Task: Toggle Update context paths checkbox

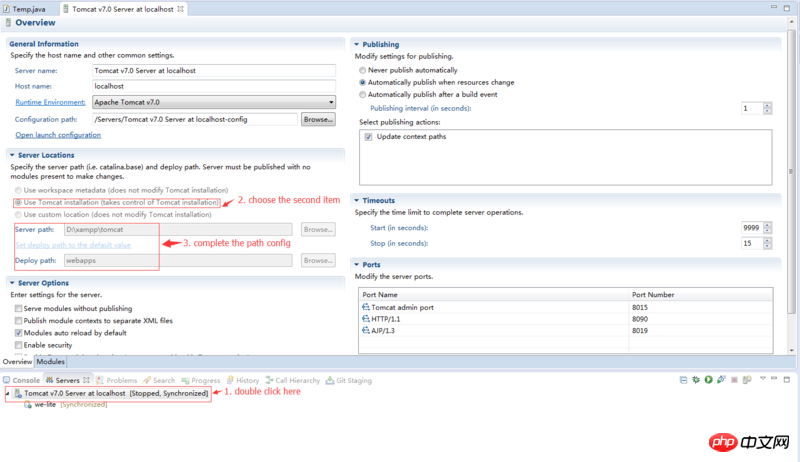Action: click(x=368, y=137)
